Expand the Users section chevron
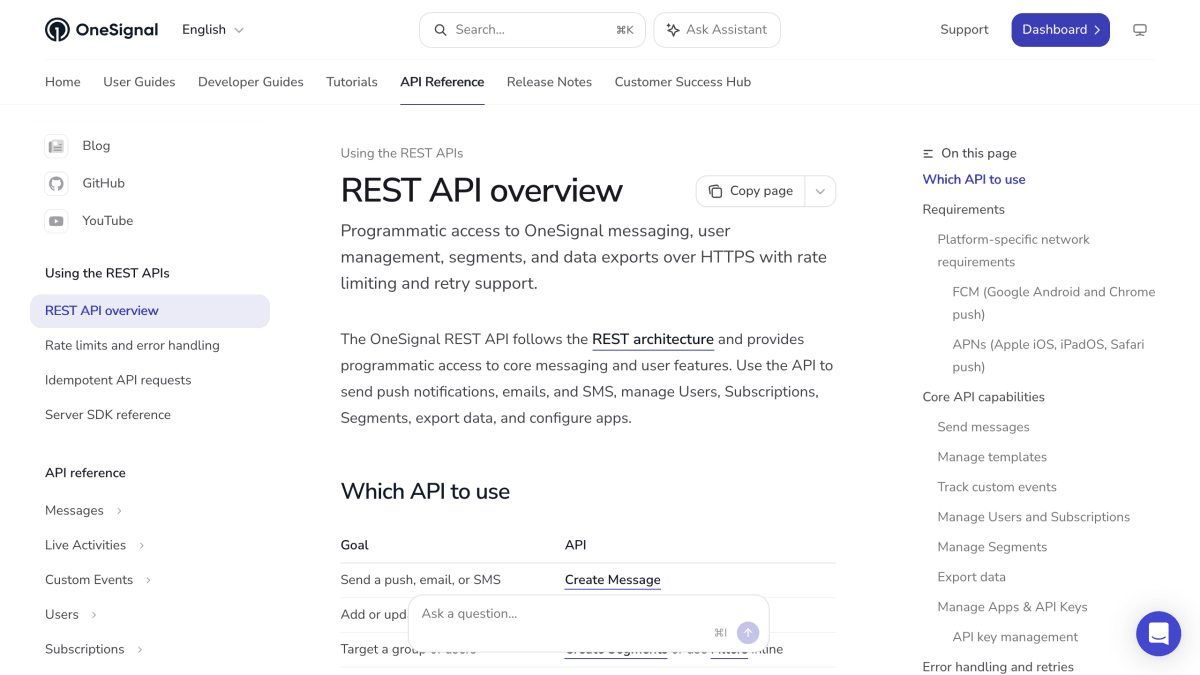1200x675 pixels. pyautogui.click(x=94, y=615)
